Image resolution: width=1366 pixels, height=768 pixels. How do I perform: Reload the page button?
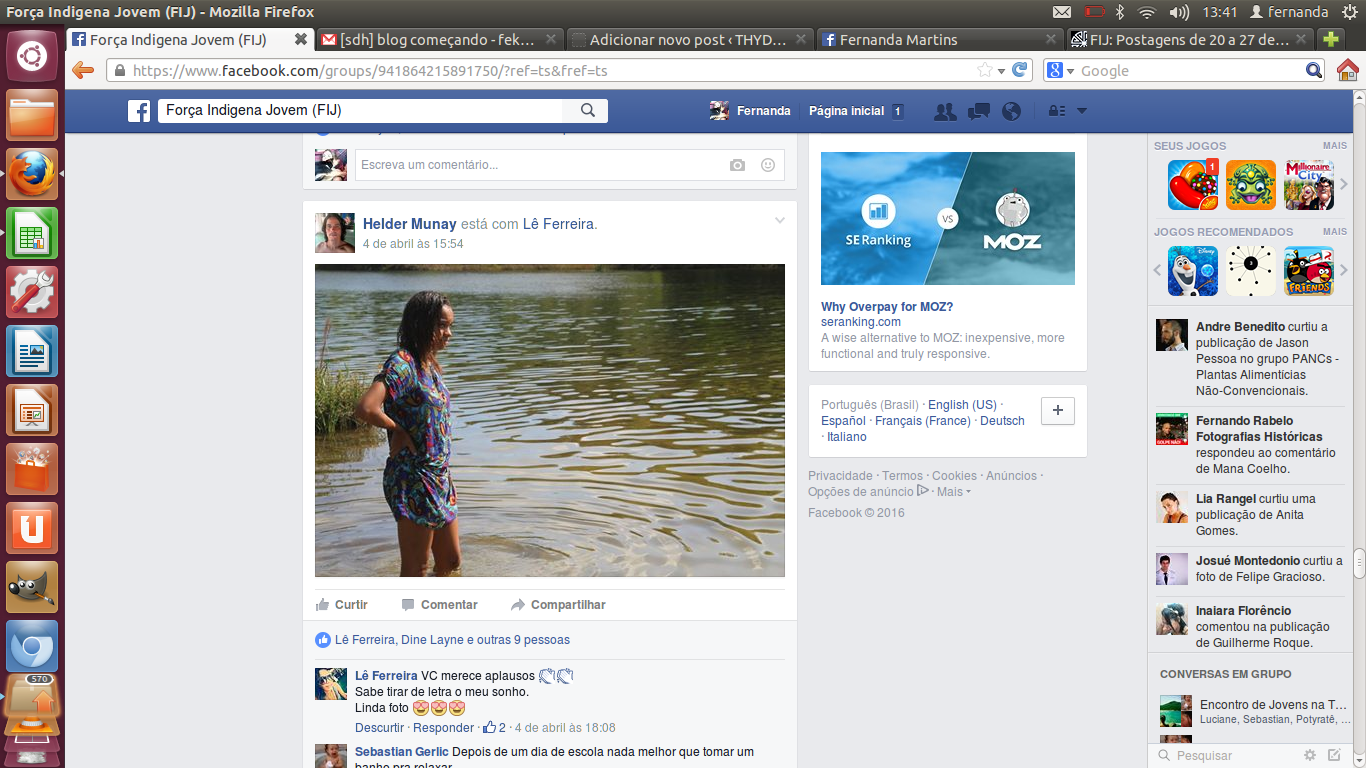pyautogui.click(x=1020, y=70)
